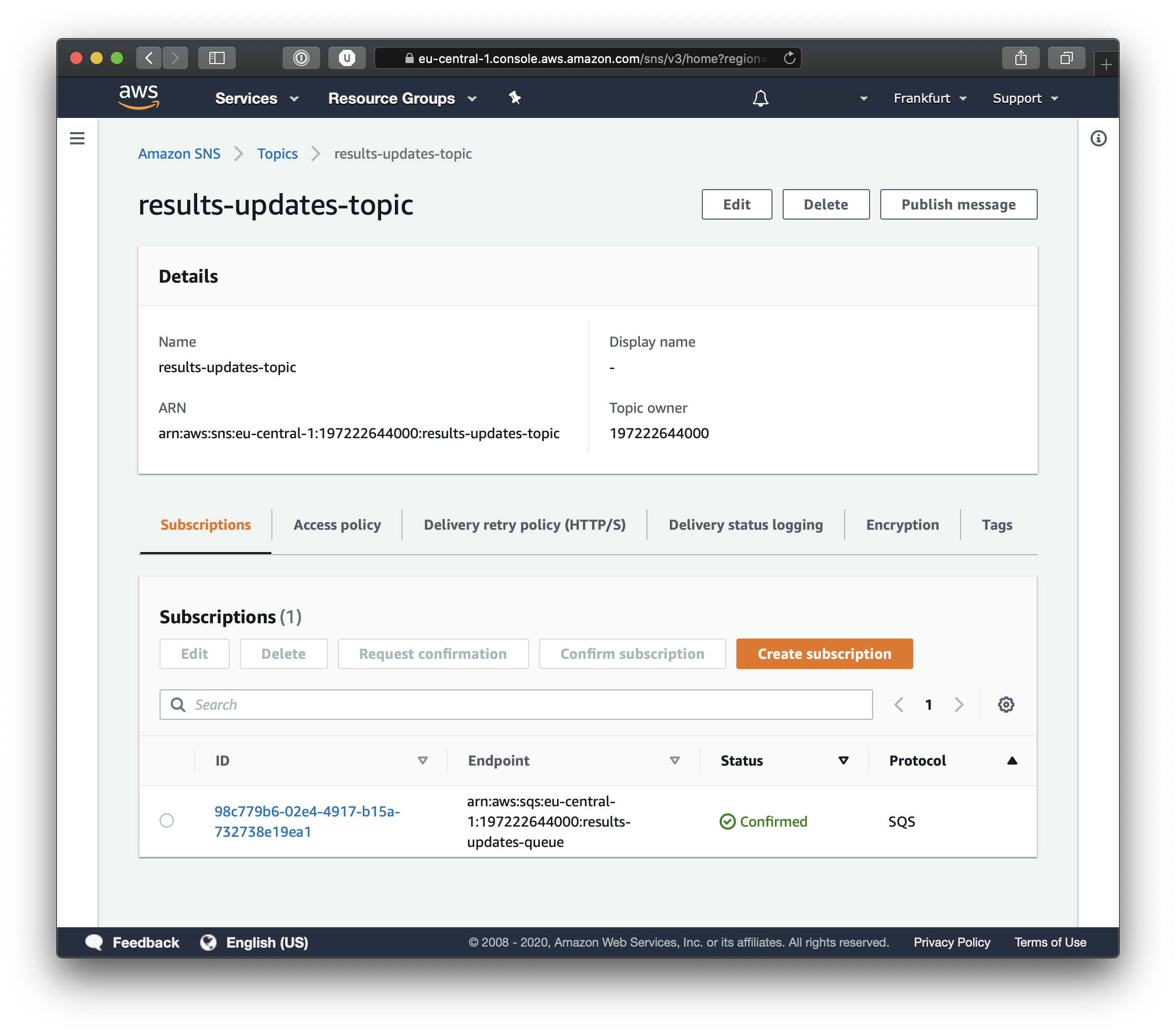
Task: Click the AWS logo home icon
Action: (138, 97)
